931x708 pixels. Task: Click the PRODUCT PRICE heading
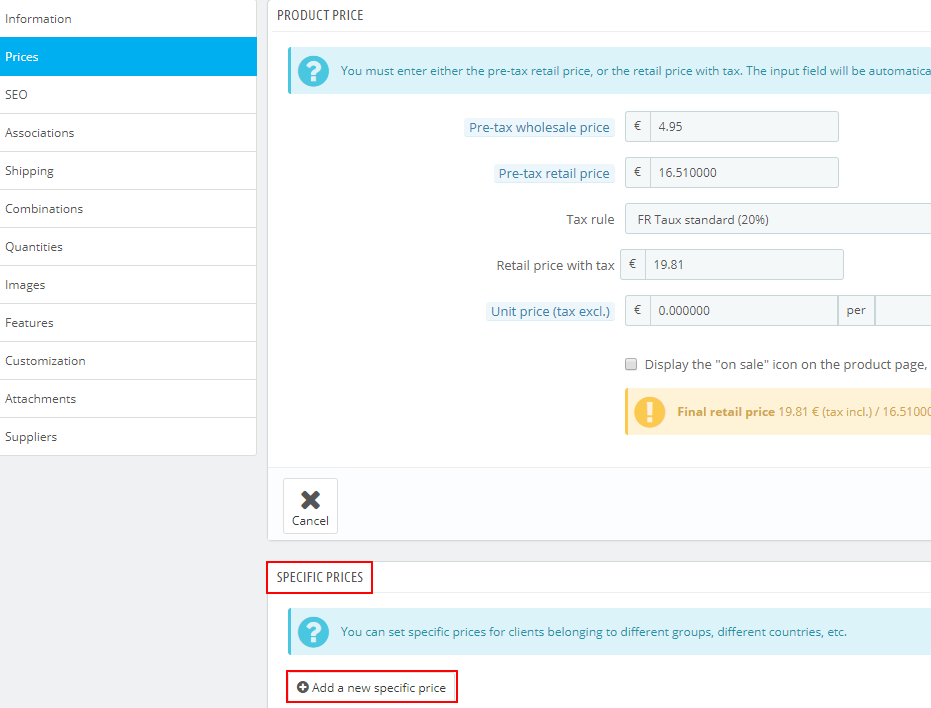pyautogui.click(x=320, y=15)
